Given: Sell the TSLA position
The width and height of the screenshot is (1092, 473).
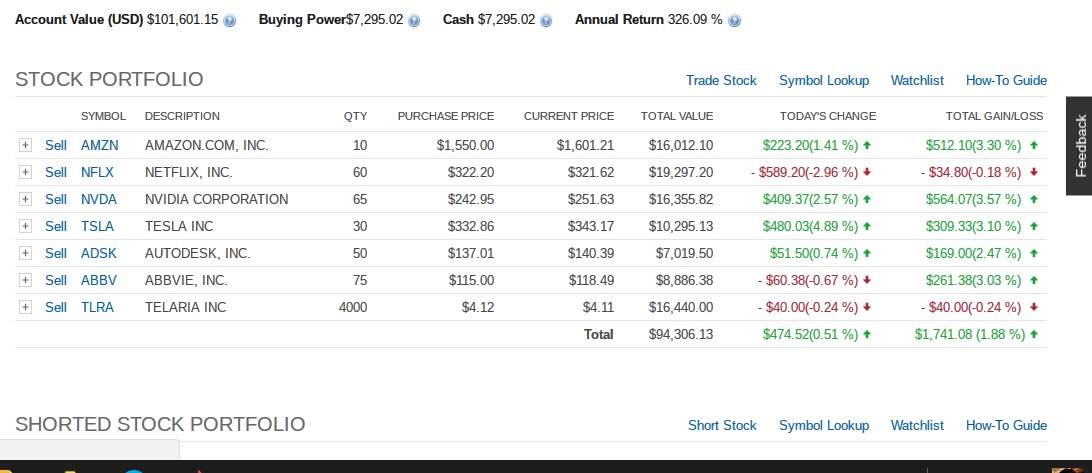Looking at the screenshot, I should [x=56, y=226].
